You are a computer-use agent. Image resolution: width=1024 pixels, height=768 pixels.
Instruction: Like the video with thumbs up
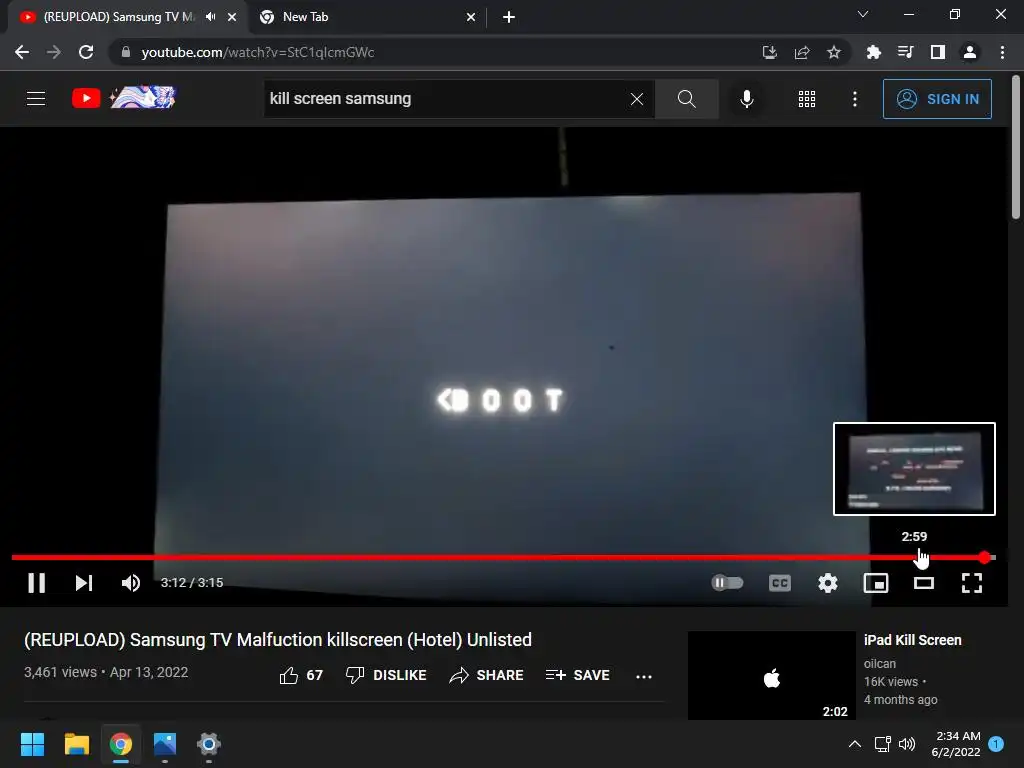pos(301,675)
